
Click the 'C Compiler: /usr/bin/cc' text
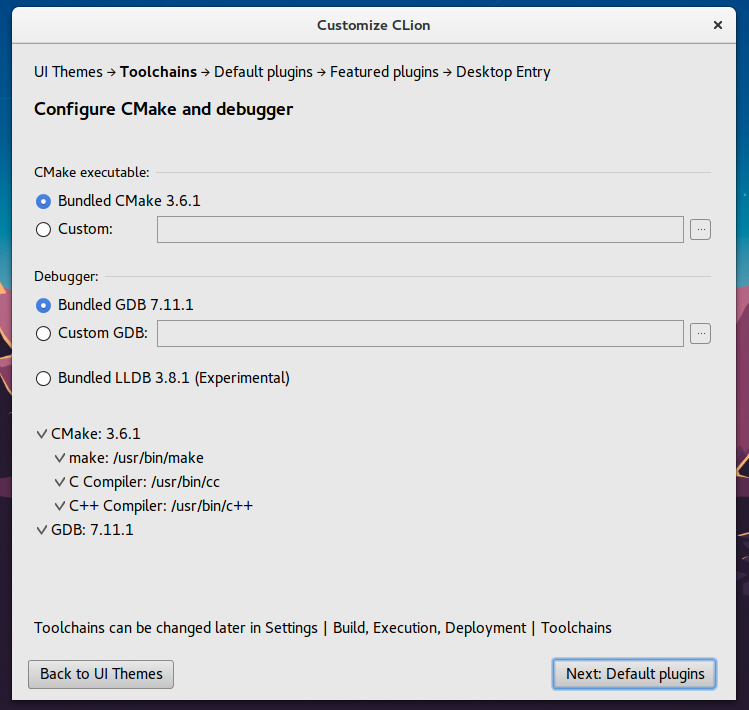pos(144,482)
